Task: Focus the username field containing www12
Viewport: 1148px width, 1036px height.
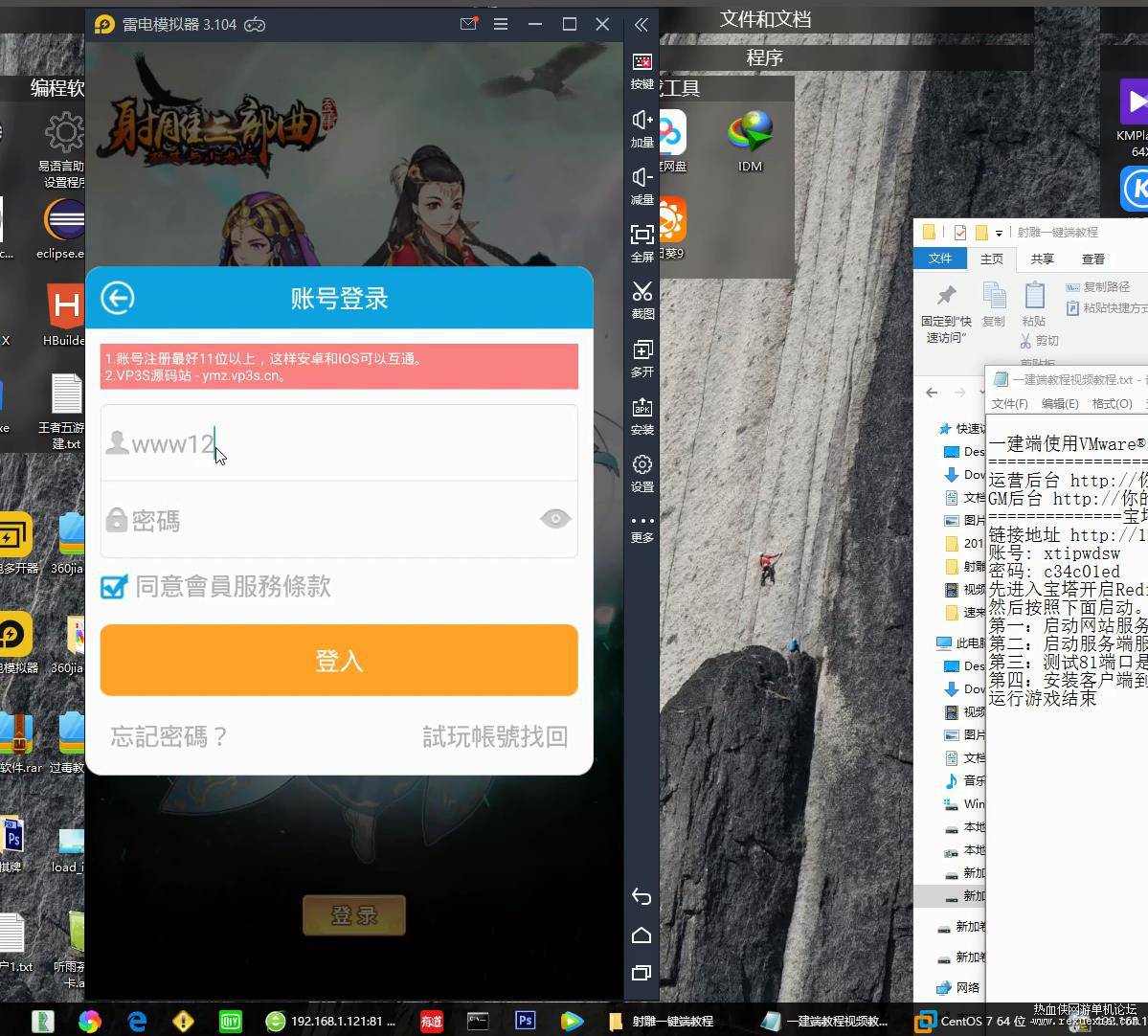Action: 339,443
